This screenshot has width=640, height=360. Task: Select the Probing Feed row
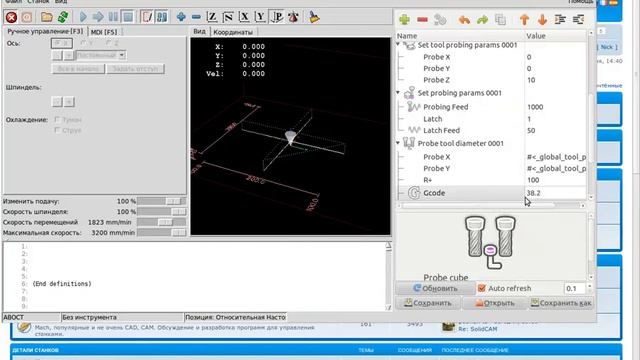491,107
